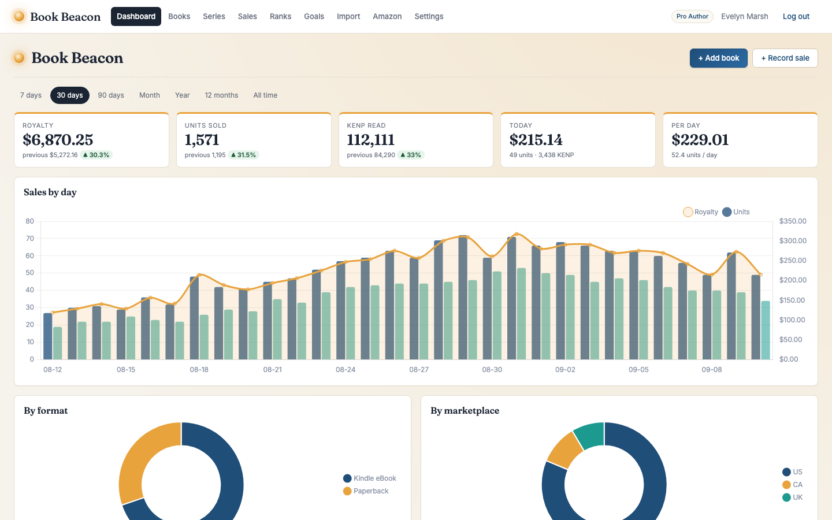Toggle Paperback in format legend
The width and height of the screenshot is (832, 520).
[x=366, y=491]
